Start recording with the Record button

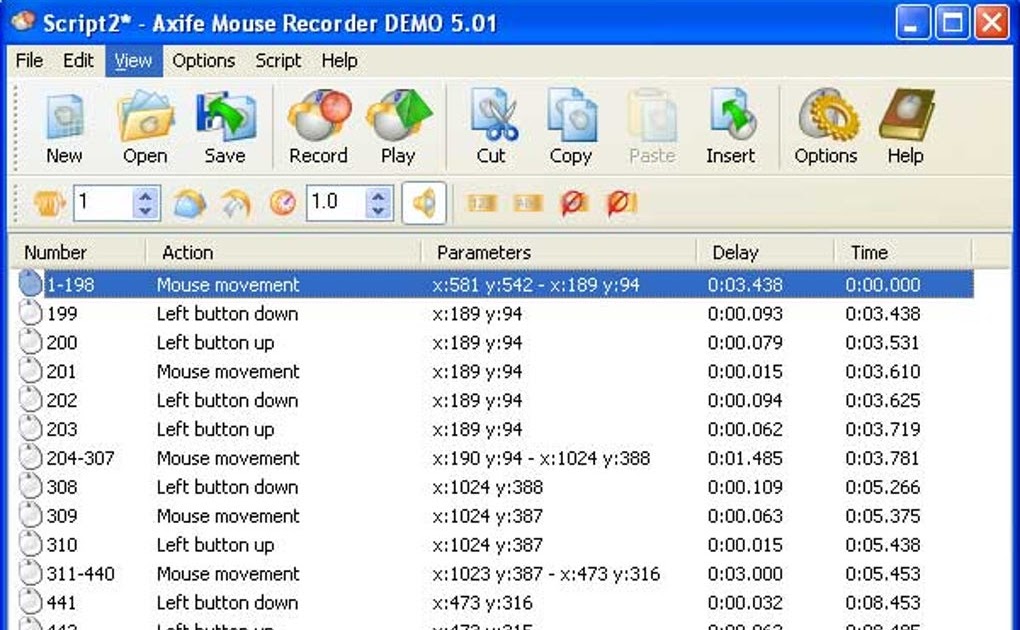click(318, 128)
